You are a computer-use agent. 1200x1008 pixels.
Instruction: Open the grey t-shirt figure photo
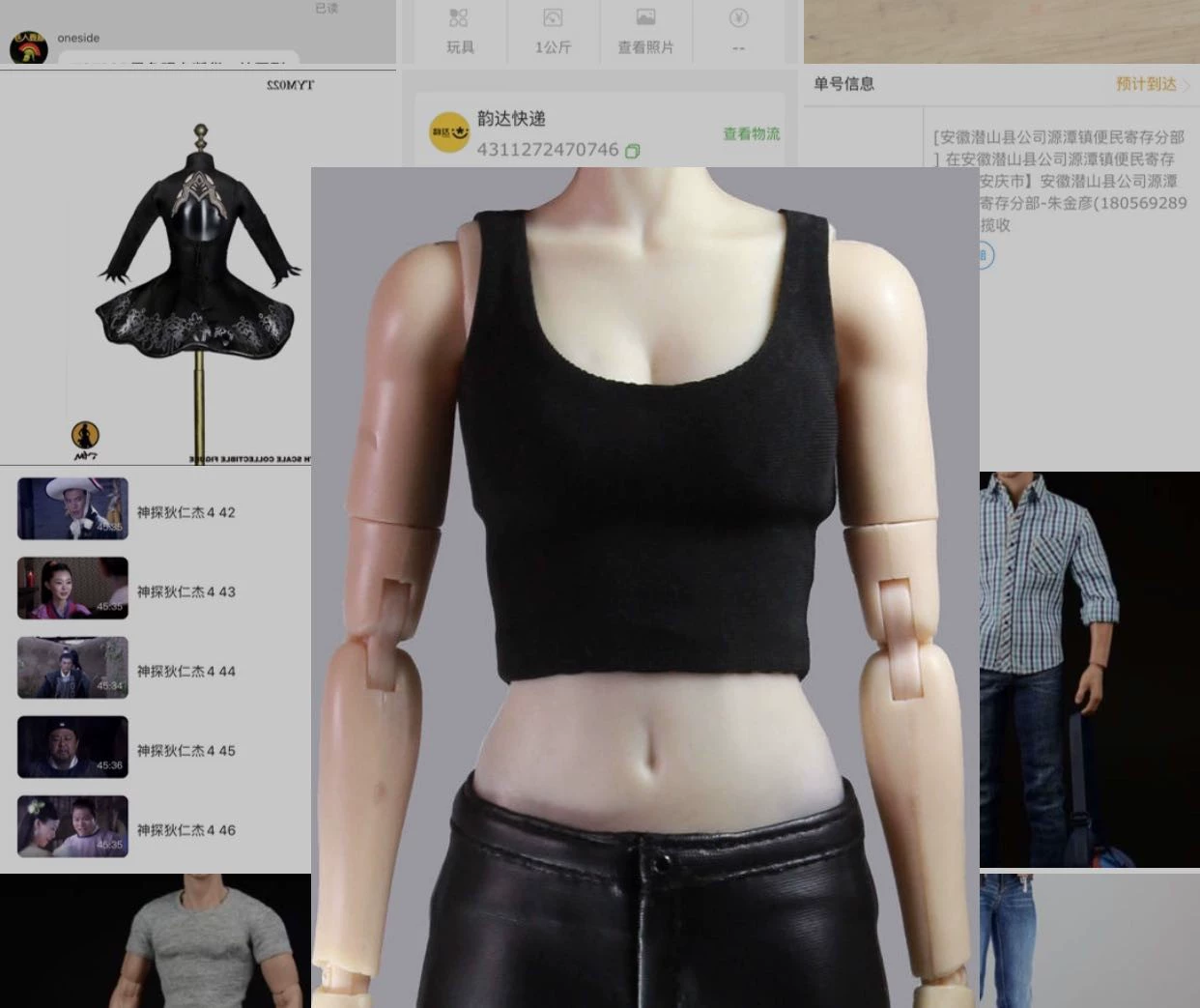[x=156, y=941]
